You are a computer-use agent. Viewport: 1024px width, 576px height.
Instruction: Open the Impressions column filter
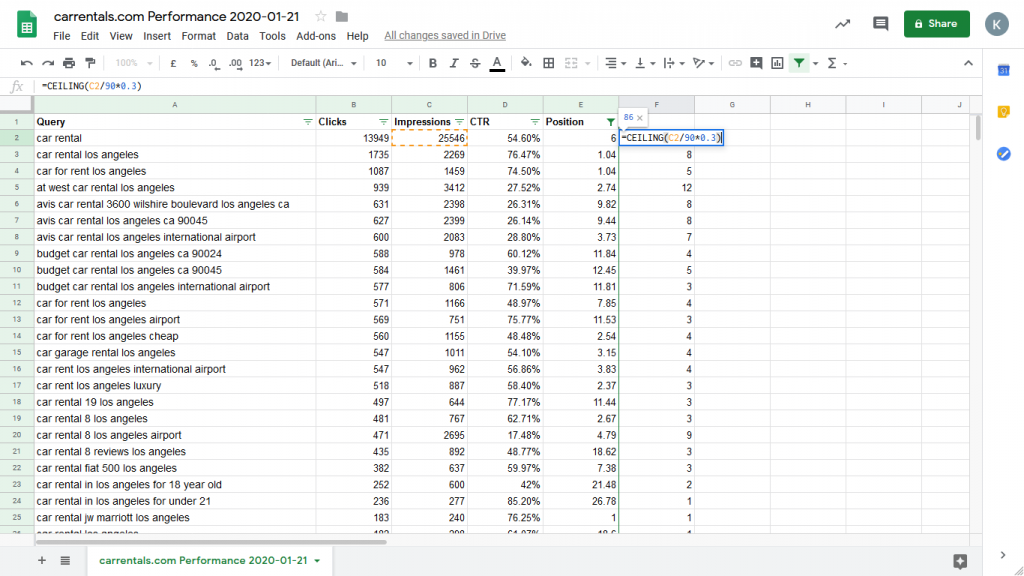[459, 122]
